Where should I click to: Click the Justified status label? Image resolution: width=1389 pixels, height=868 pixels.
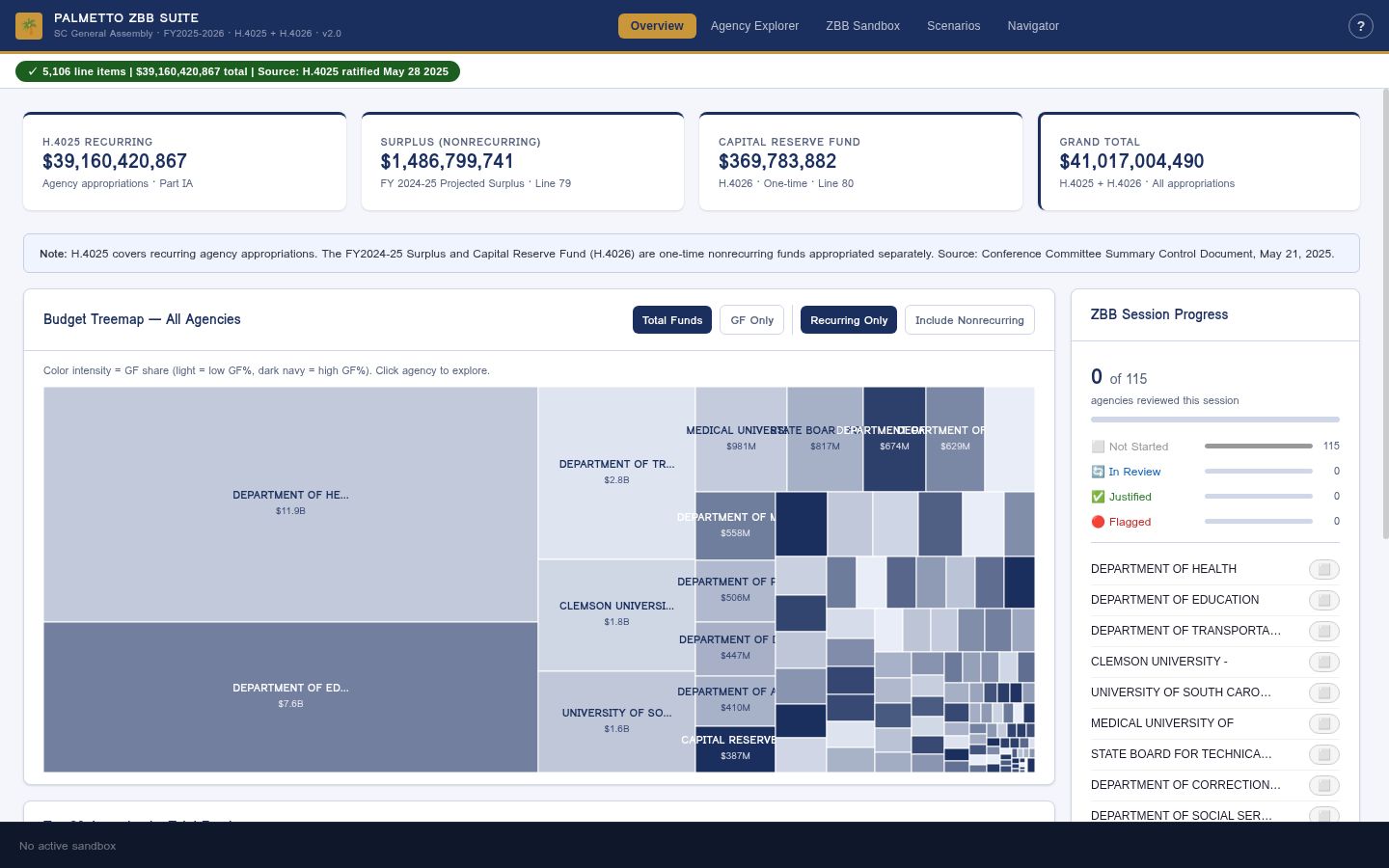[x=1130, y=497]
